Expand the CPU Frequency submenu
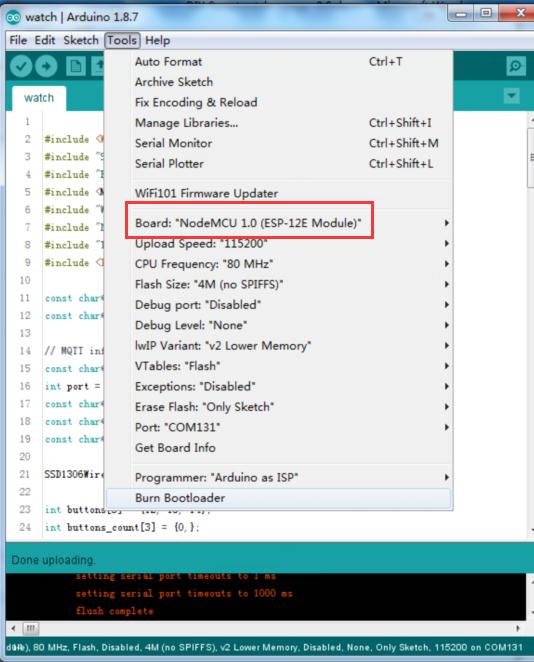 click(279, 264)
